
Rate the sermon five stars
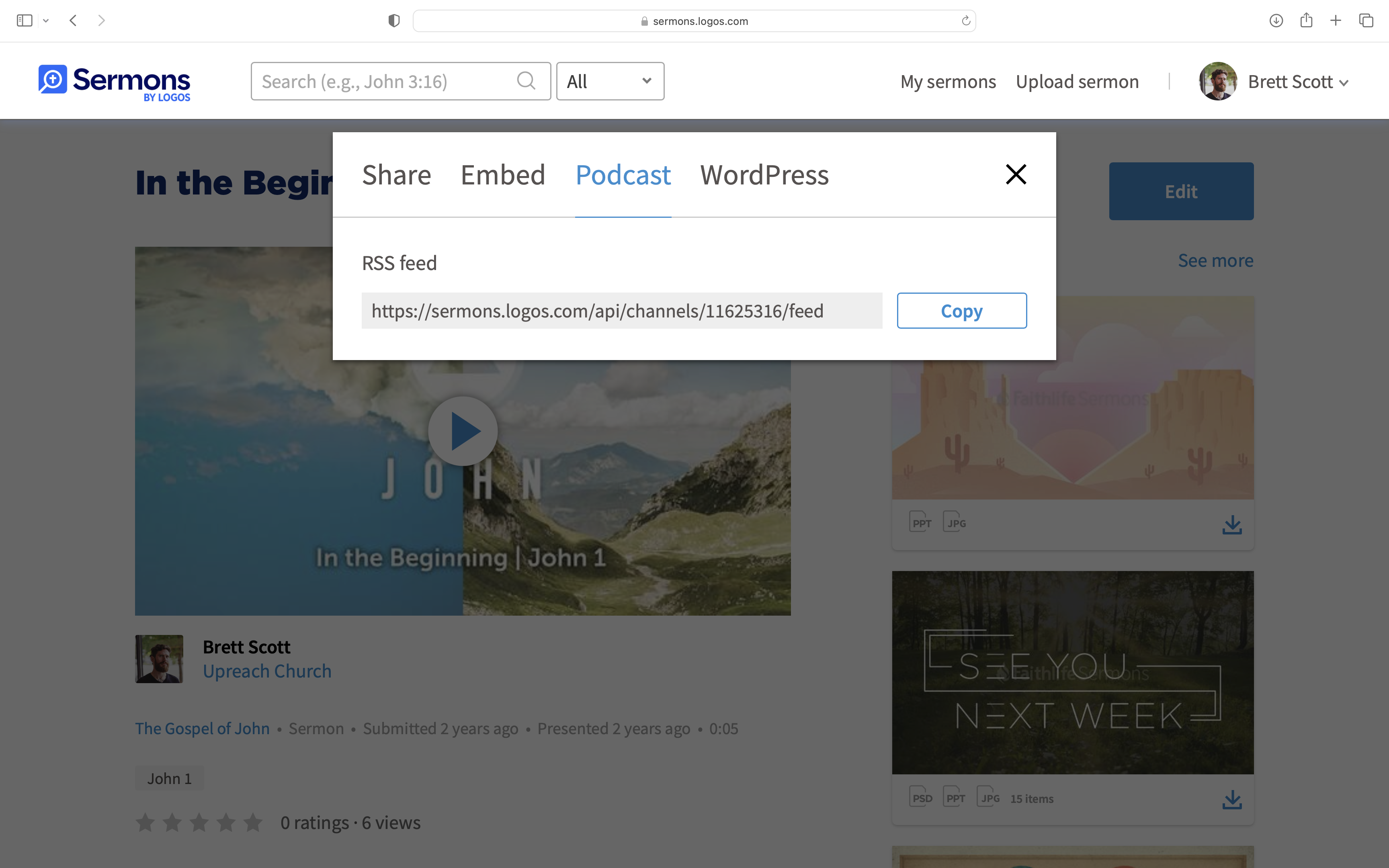point(252,823)
